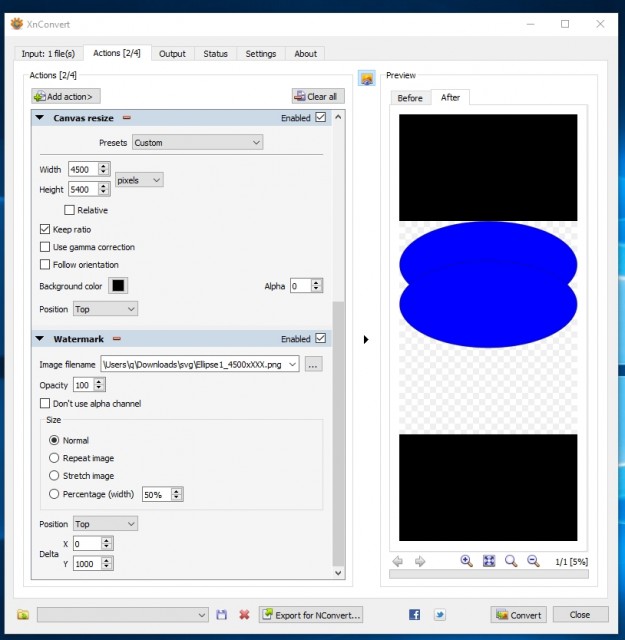This screenshot has height=640, width=625.
Task: Open the script preset dropdown
Action: [x=122, y=615]
